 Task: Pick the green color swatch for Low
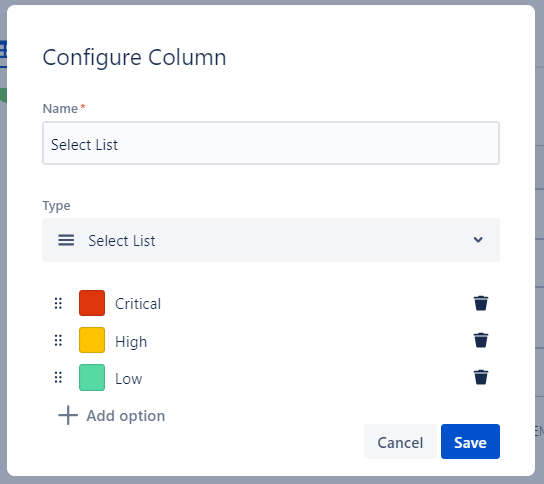[x=92, y=377]
